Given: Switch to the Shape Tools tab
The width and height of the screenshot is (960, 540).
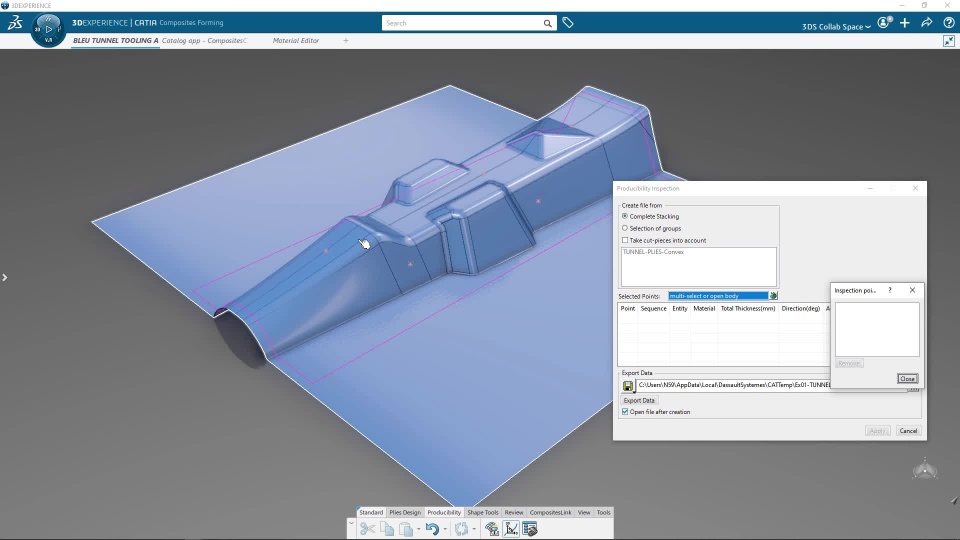Looking at the screenshot, I should [x=483, y=512].
